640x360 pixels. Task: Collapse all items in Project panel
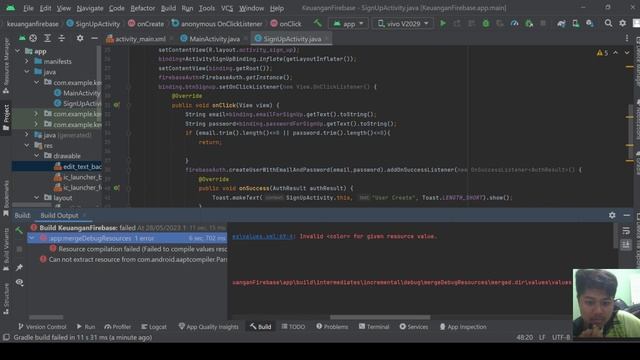pyautogui.click(x=62, y=38)
